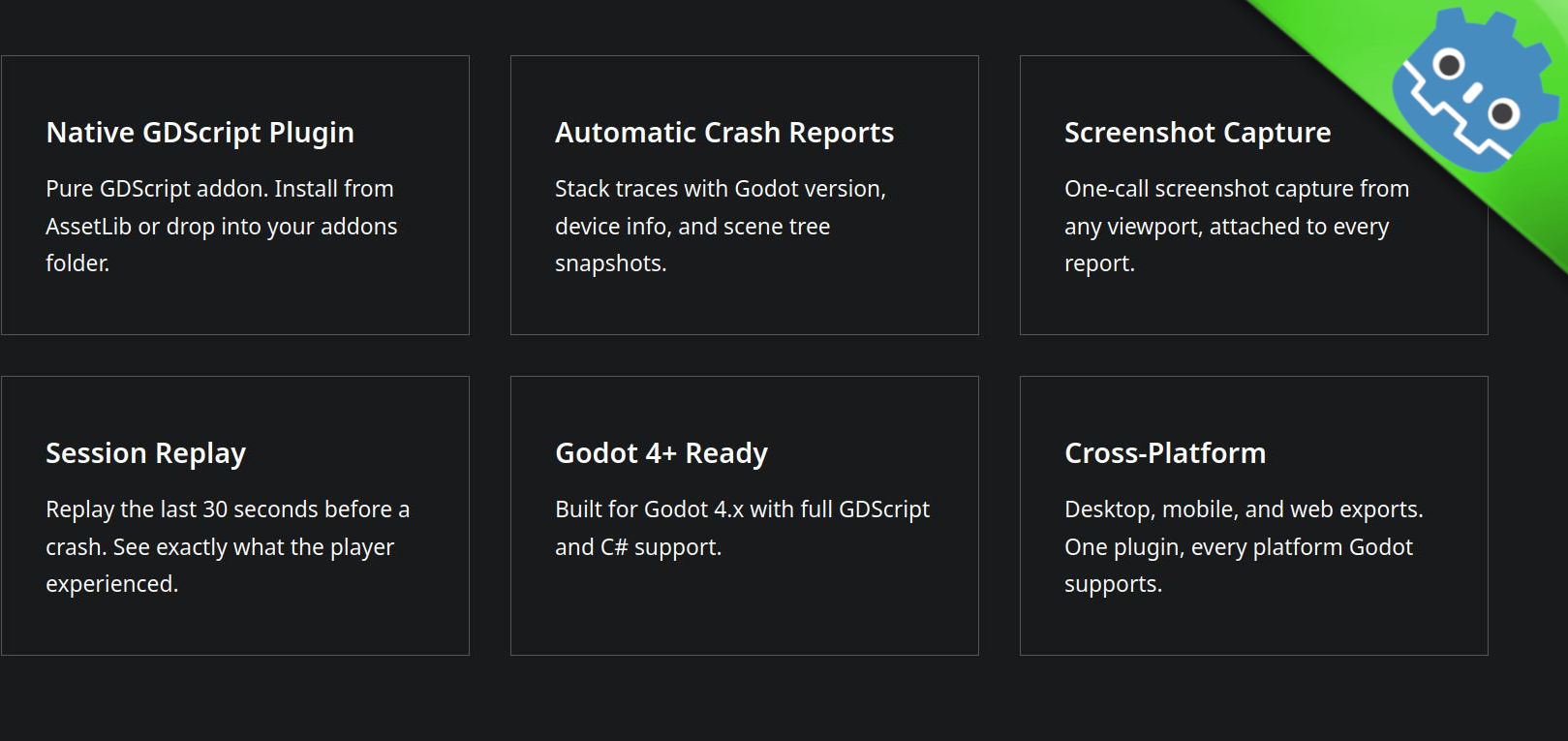Screen dimensions: 1568x741
Task: Click the Godot 4+ Ready heading
Action: [661, 453]
